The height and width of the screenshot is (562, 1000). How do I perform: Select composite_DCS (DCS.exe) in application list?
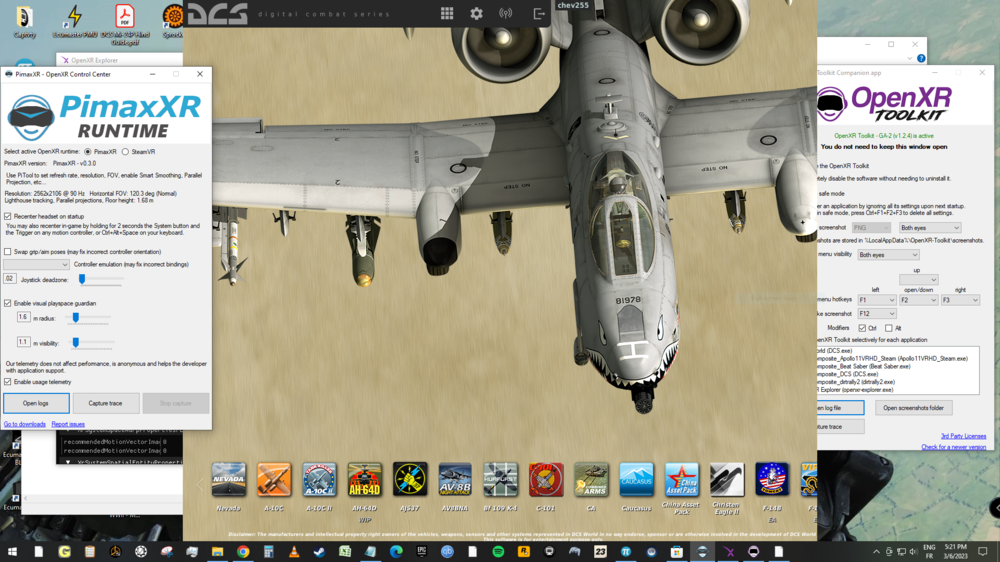pos(848,374)
